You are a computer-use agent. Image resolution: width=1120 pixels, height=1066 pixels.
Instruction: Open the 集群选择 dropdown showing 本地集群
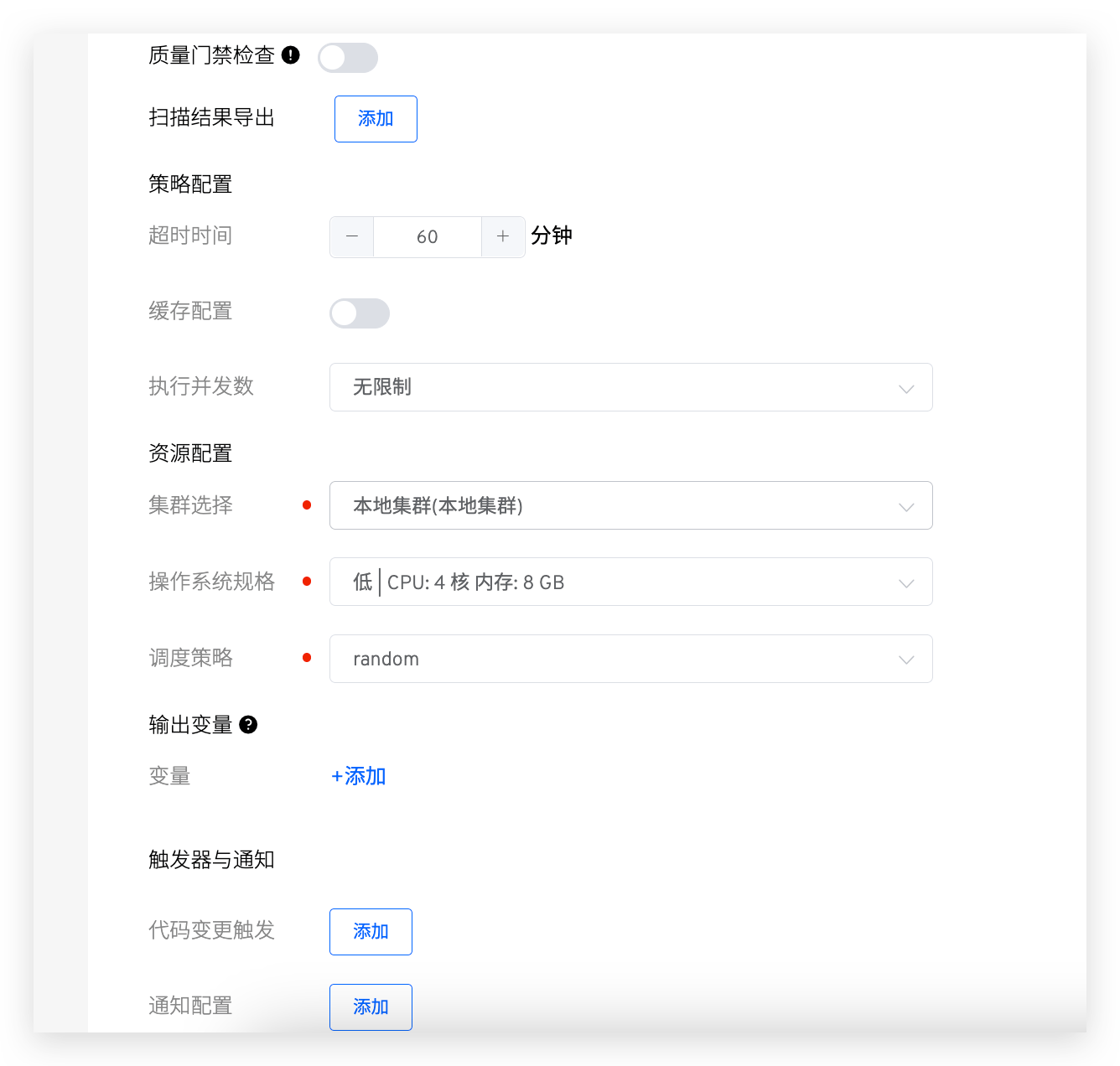coord(630,505)
